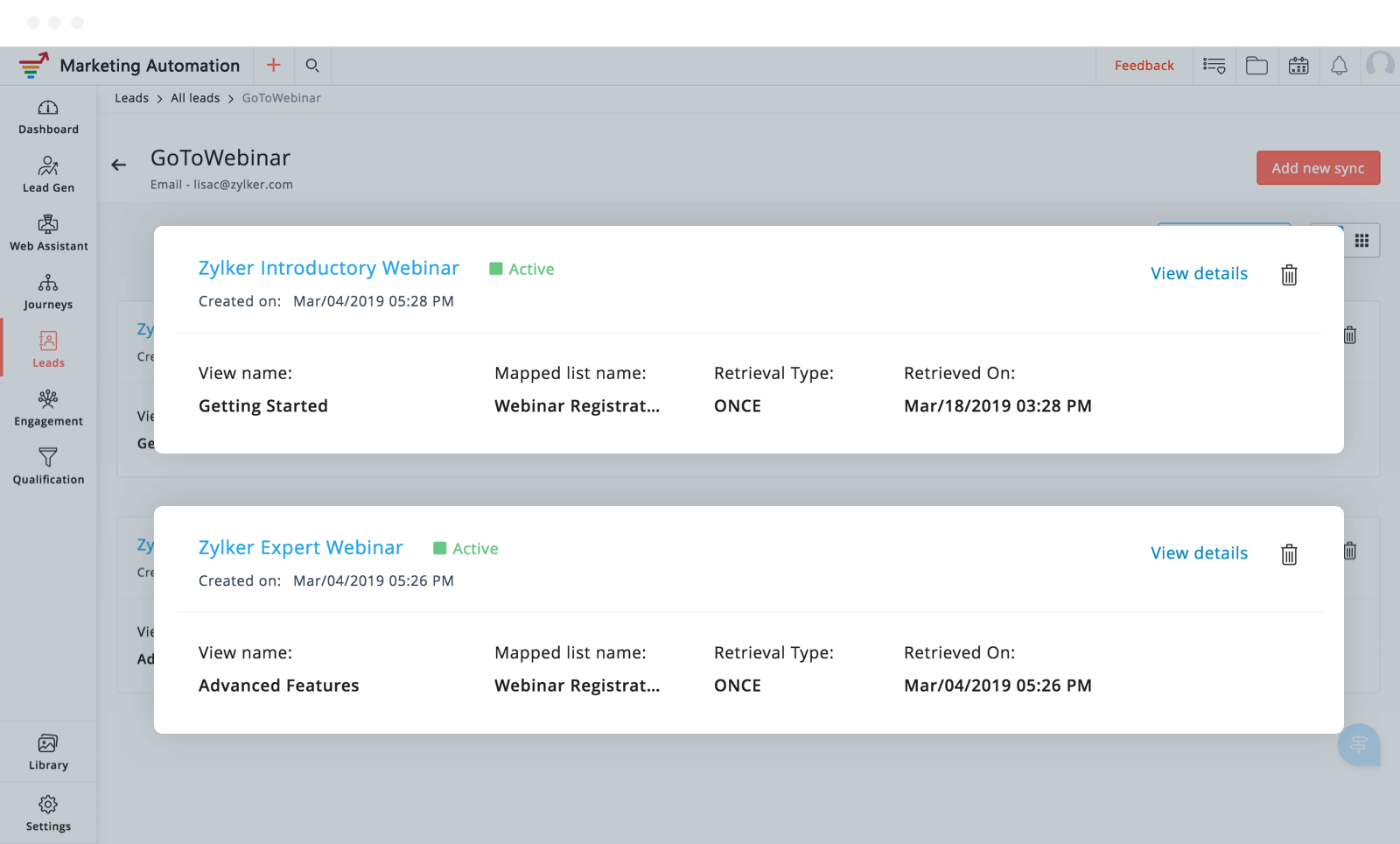The image size is (1400, 844).
Task: Open the Dashboard section in sidebar
Action: click(x=48, y=117)
